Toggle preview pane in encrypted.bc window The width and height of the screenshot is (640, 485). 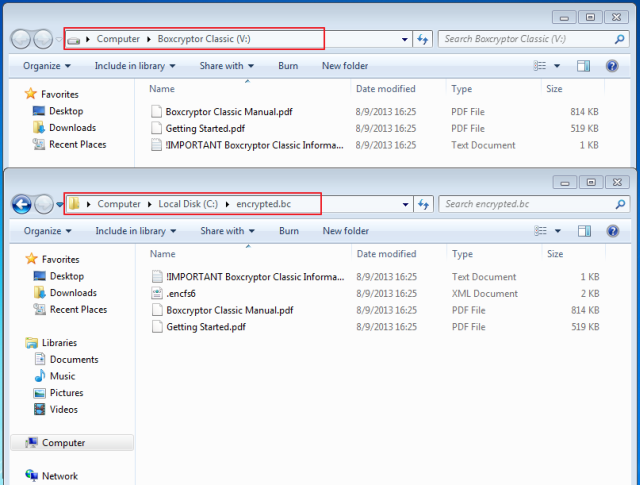584,231
